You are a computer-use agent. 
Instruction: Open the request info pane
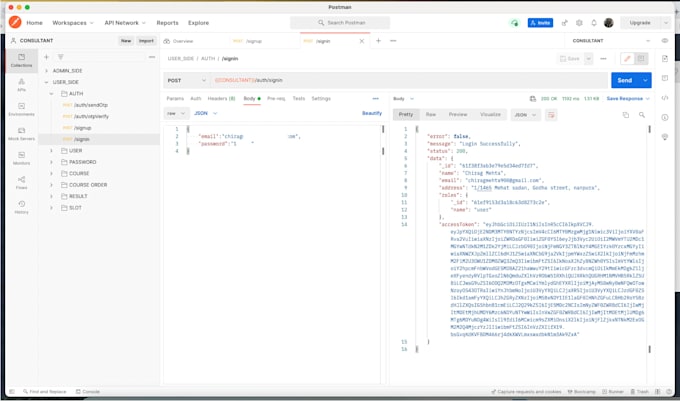click(665, 117)
